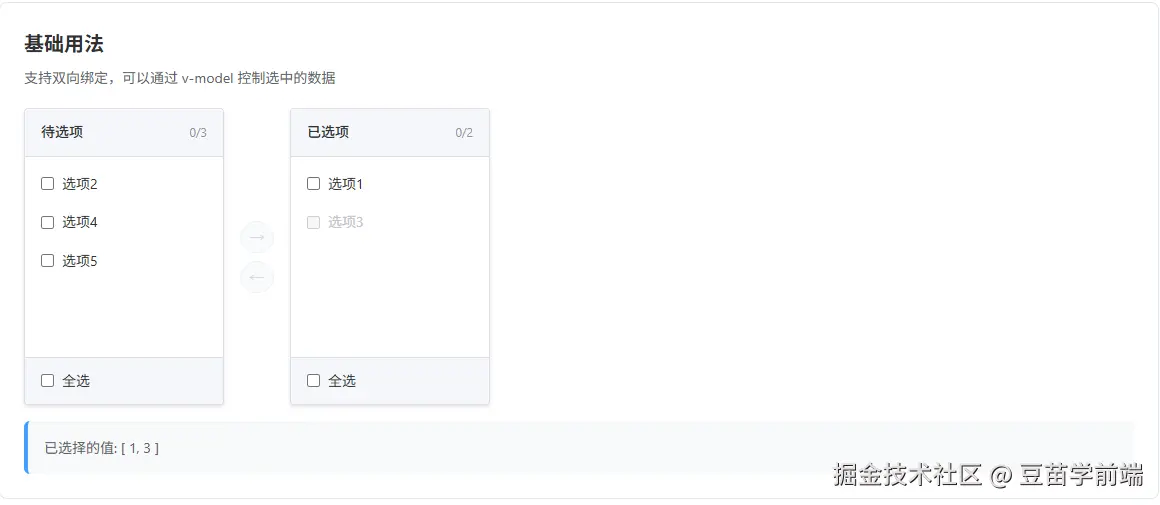This screenshot has height=505, width=1160.
Task: Click the disabled 选项3 checkbox
Action: [x=314, y=222]
